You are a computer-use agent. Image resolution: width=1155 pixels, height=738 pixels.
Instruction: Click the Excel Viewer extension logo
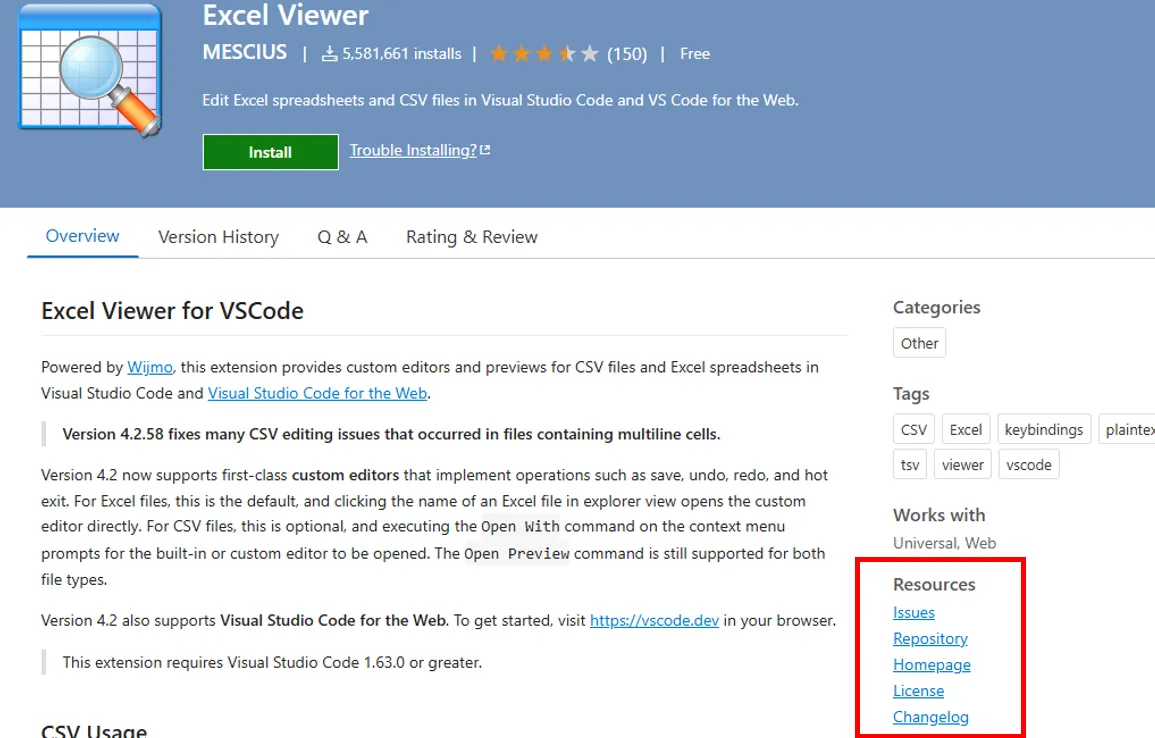point(90,71)
